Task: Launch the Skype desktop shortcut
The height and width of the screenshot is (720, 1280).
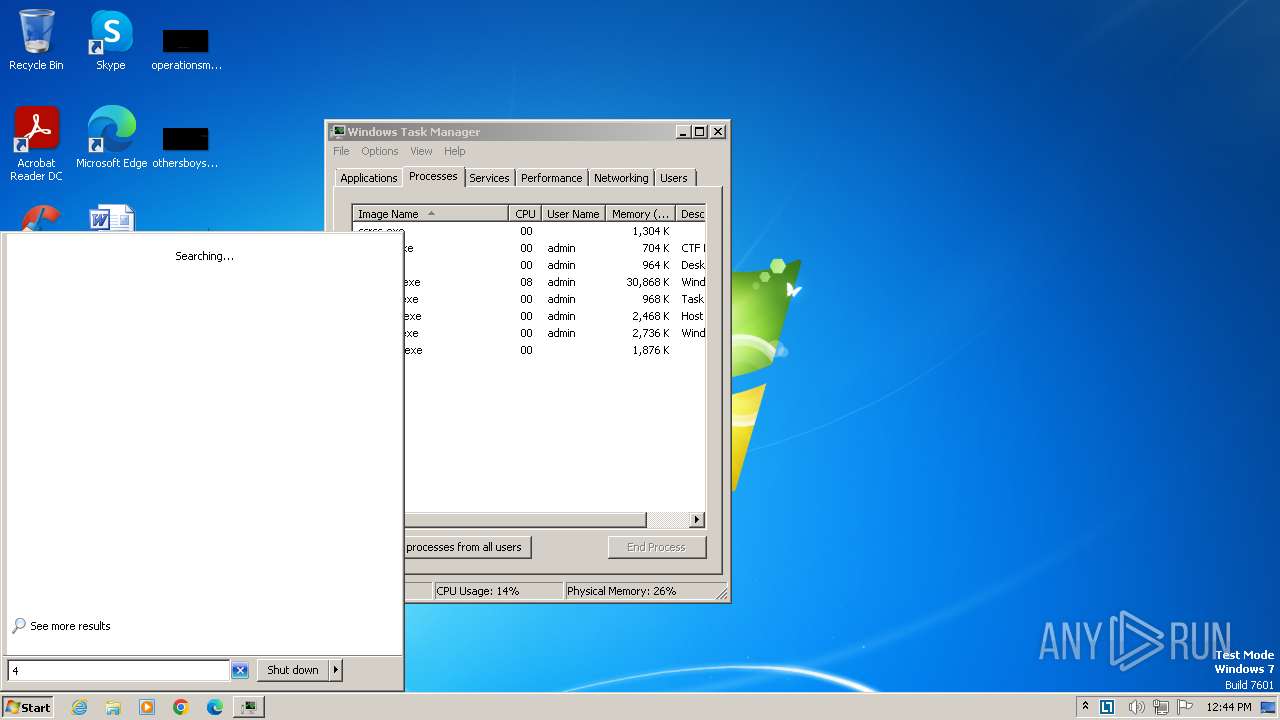Action: click(x=110, y=40)
